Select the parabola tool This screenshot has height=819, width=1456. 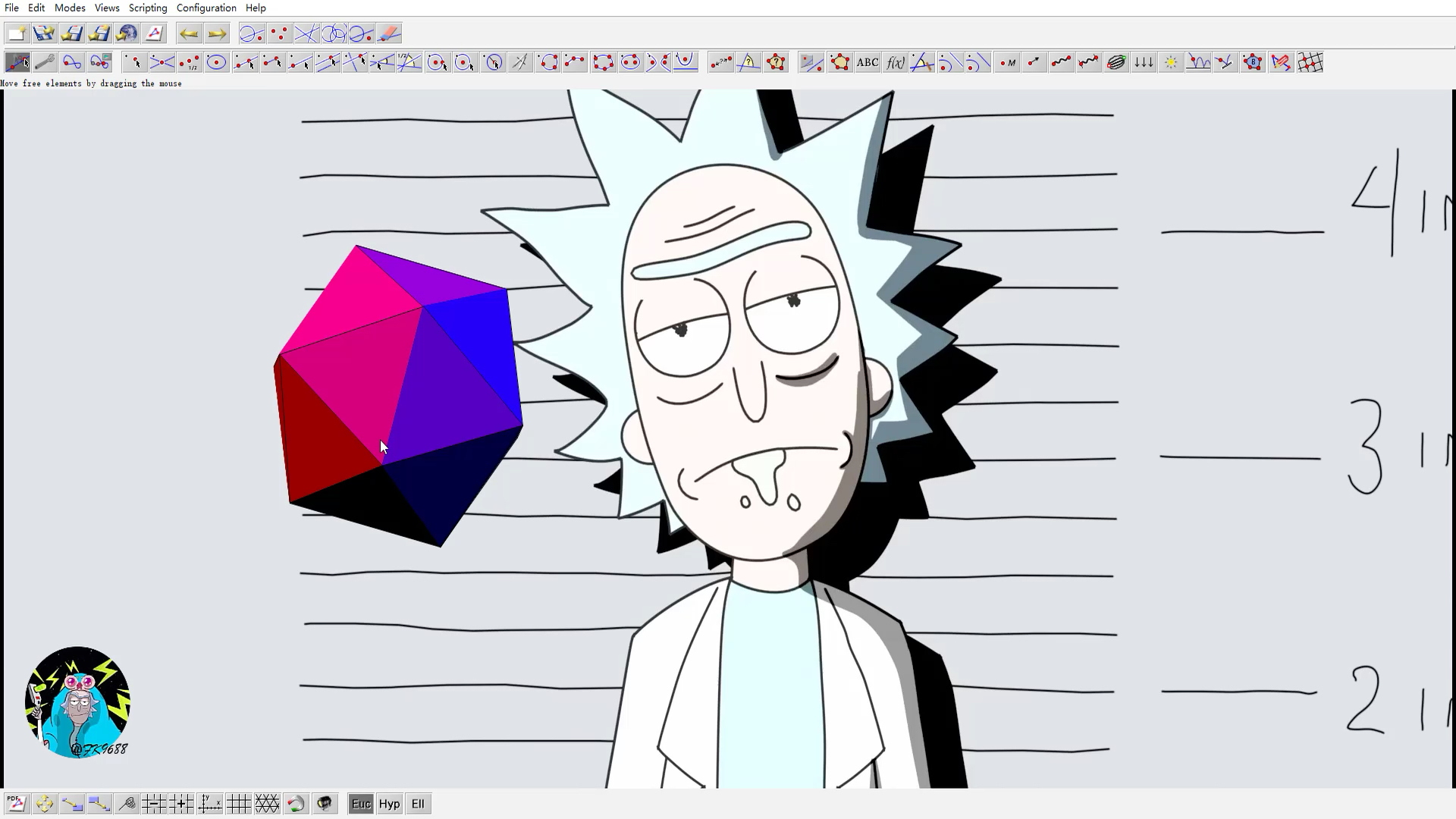pyautogui.click(x=686, y=62)
